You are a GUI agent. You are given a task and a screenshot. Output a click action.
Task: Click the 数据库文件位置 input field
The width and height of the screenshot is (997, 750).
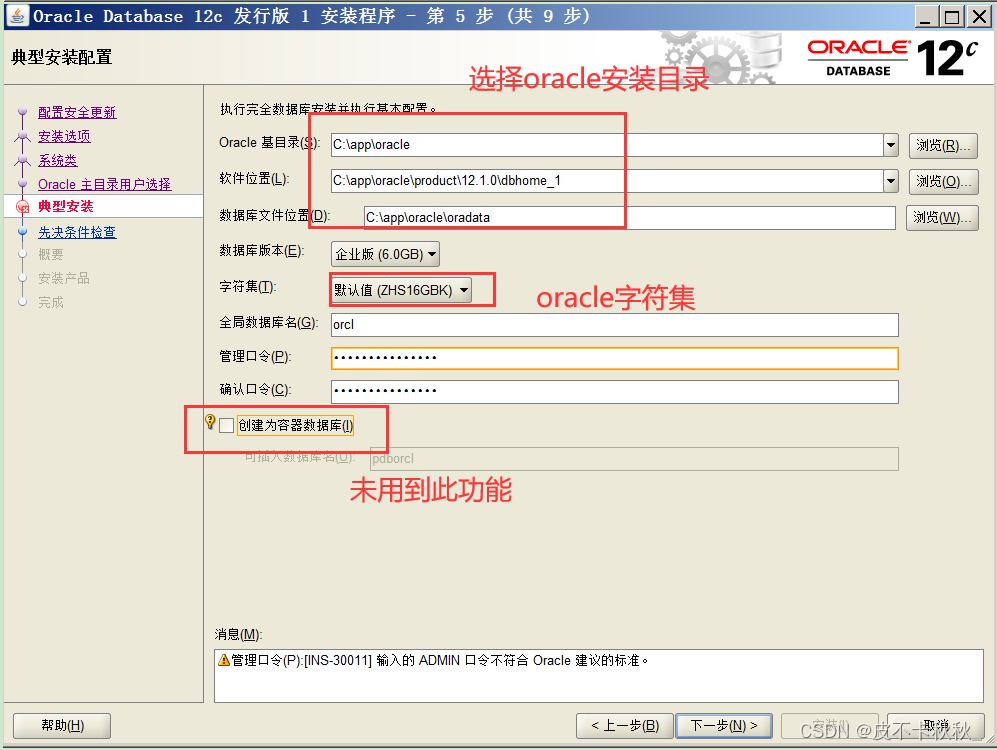click(629, 217)
